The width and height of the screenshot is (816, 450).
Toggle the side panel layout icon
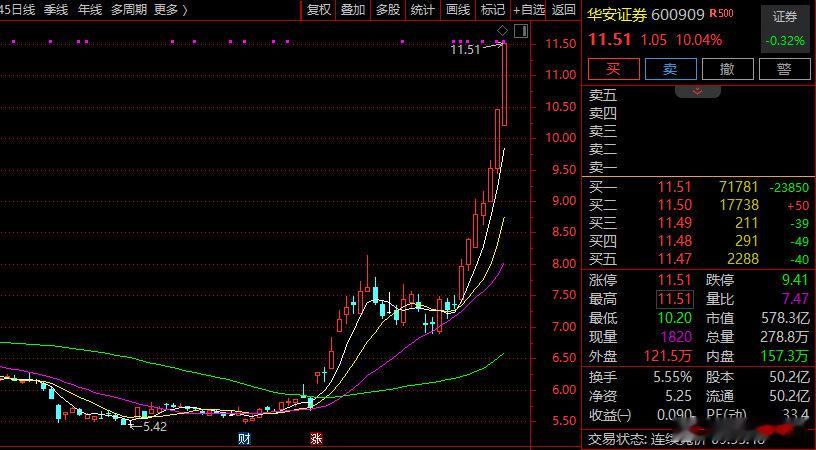coord(521,31)
